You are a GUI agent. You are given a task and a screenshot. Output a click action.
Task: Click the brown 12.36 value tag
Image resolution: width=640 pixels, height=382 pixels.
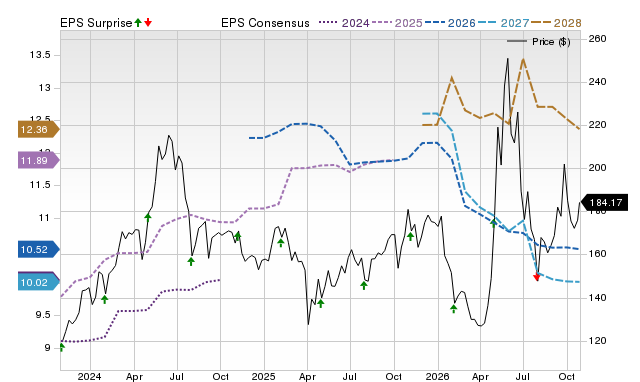(38, 129)
